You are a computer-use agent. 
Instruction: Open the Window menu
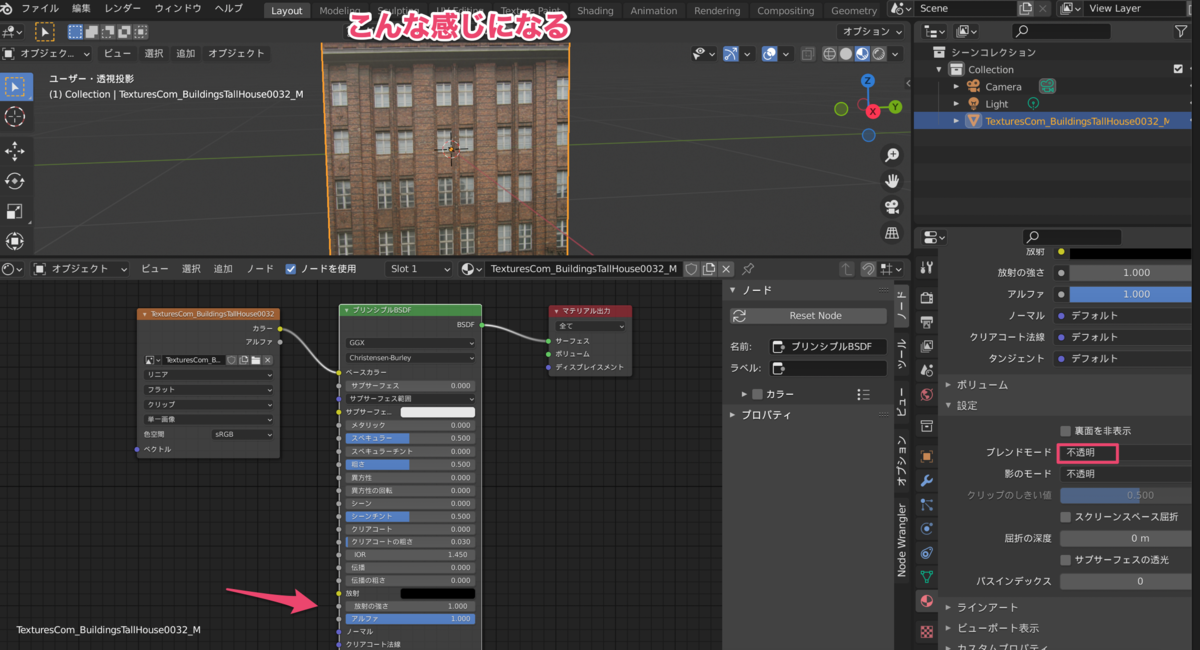pos(177,8)
